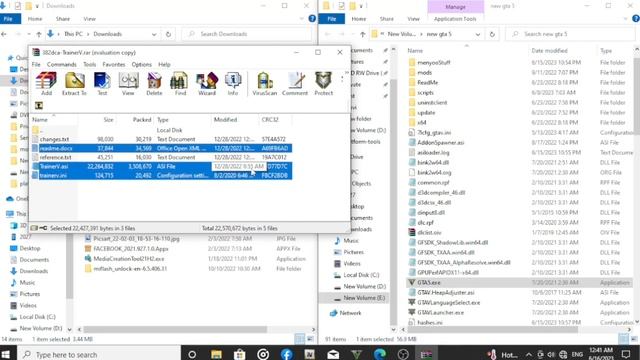Open WinRAR File menu
Viewport: 640px width, 360px height.
tap(36, 64)
